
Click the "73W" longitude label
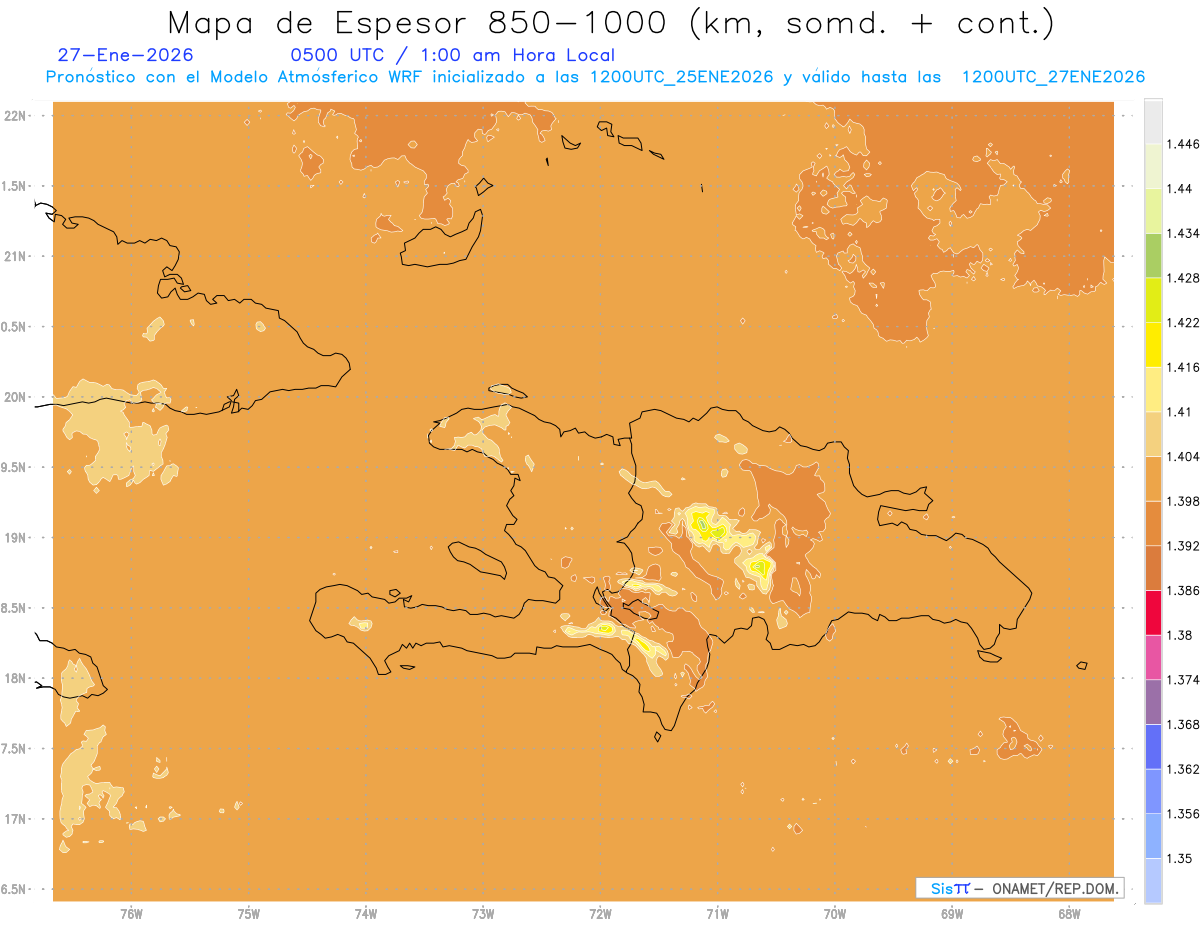click(483, 913)
